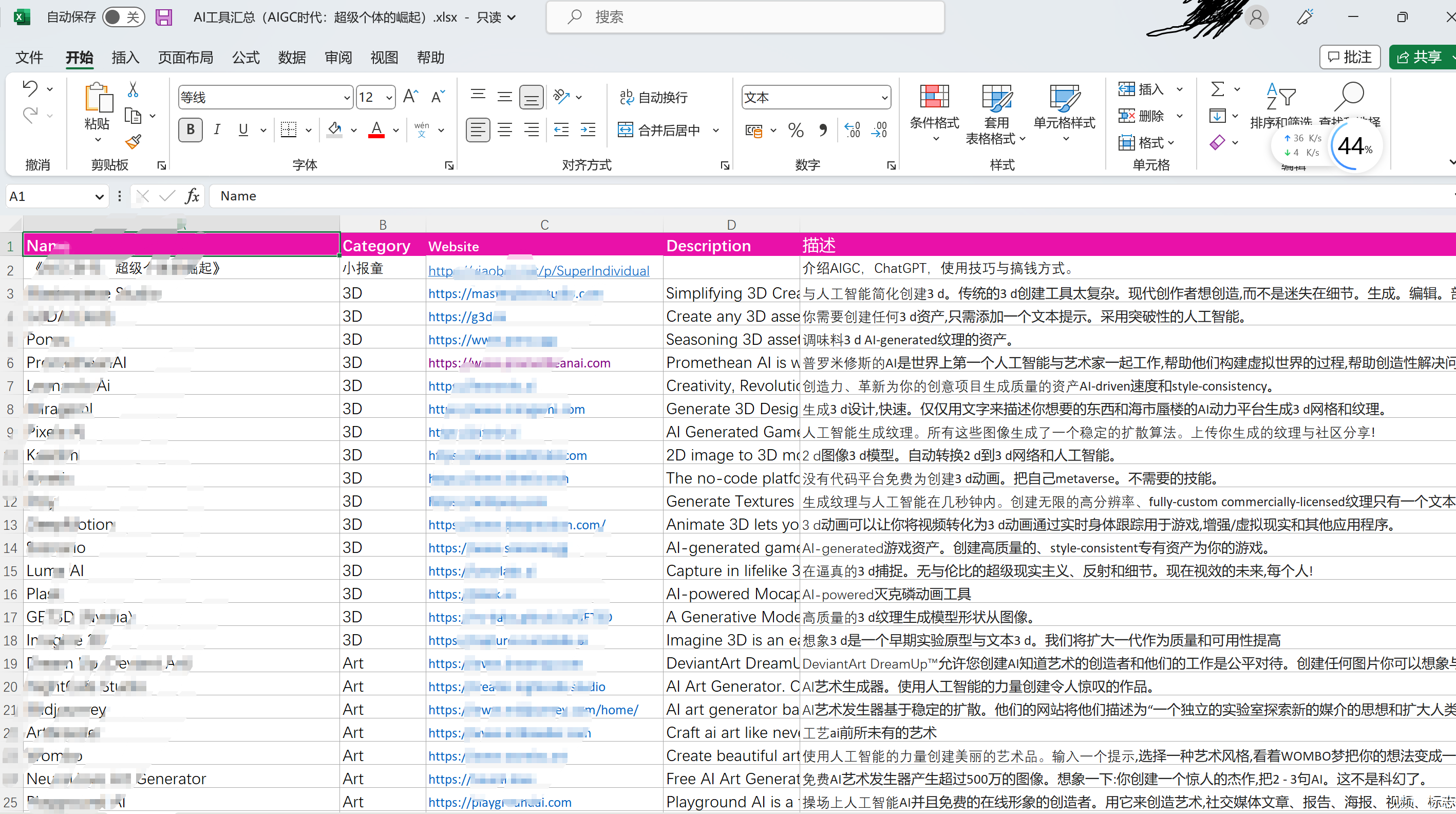Click the 自动换行 wrap text button
This screenshot has width=1456, height=814.
(654, 97)
